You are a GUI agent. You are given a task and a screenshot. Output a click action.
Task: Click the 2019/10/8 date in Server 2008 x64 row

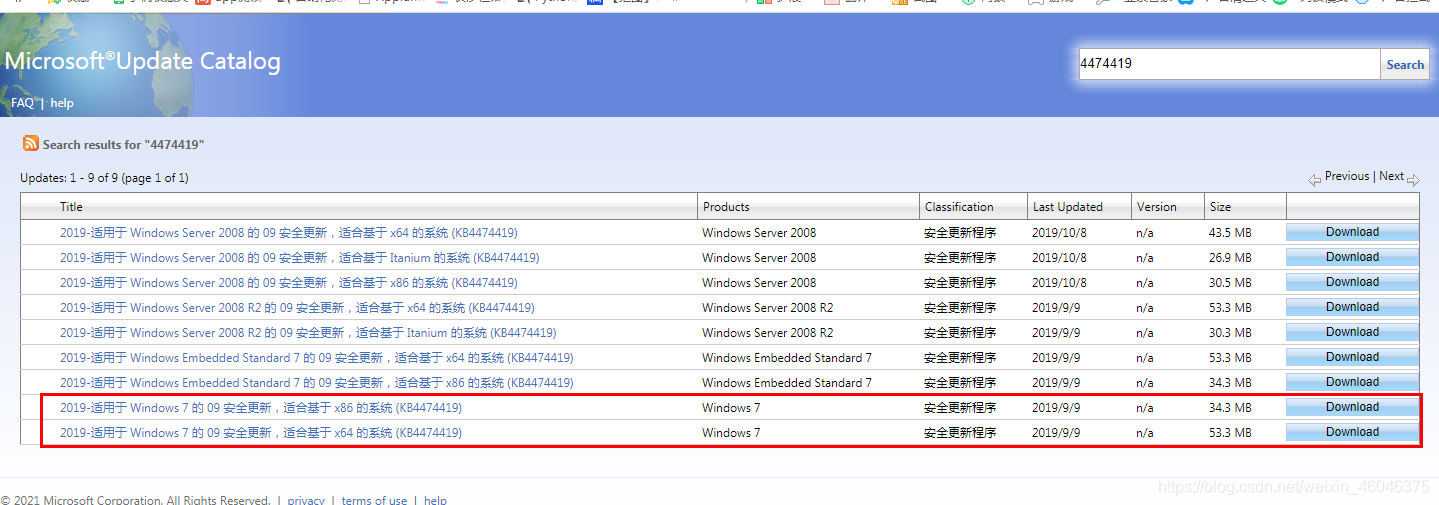(1059, 233)
